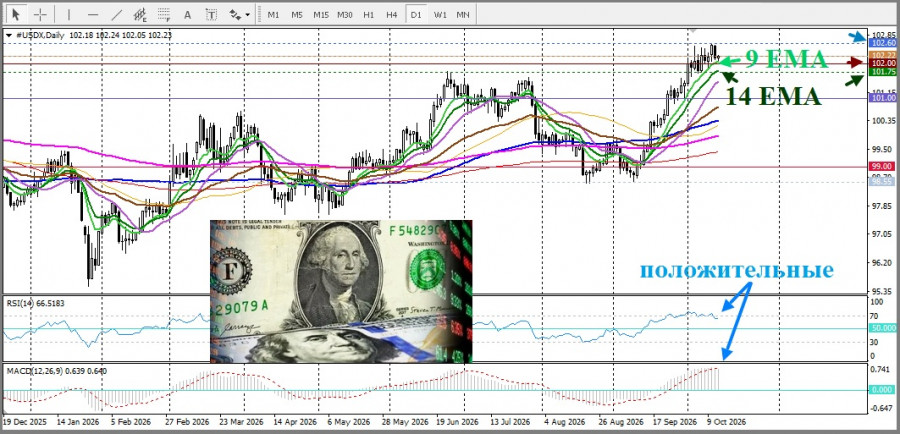Screen dimensions: 900x434
Task: Pick the Text tool marked A
Action: pyautogui.click(x=187, y=15)
